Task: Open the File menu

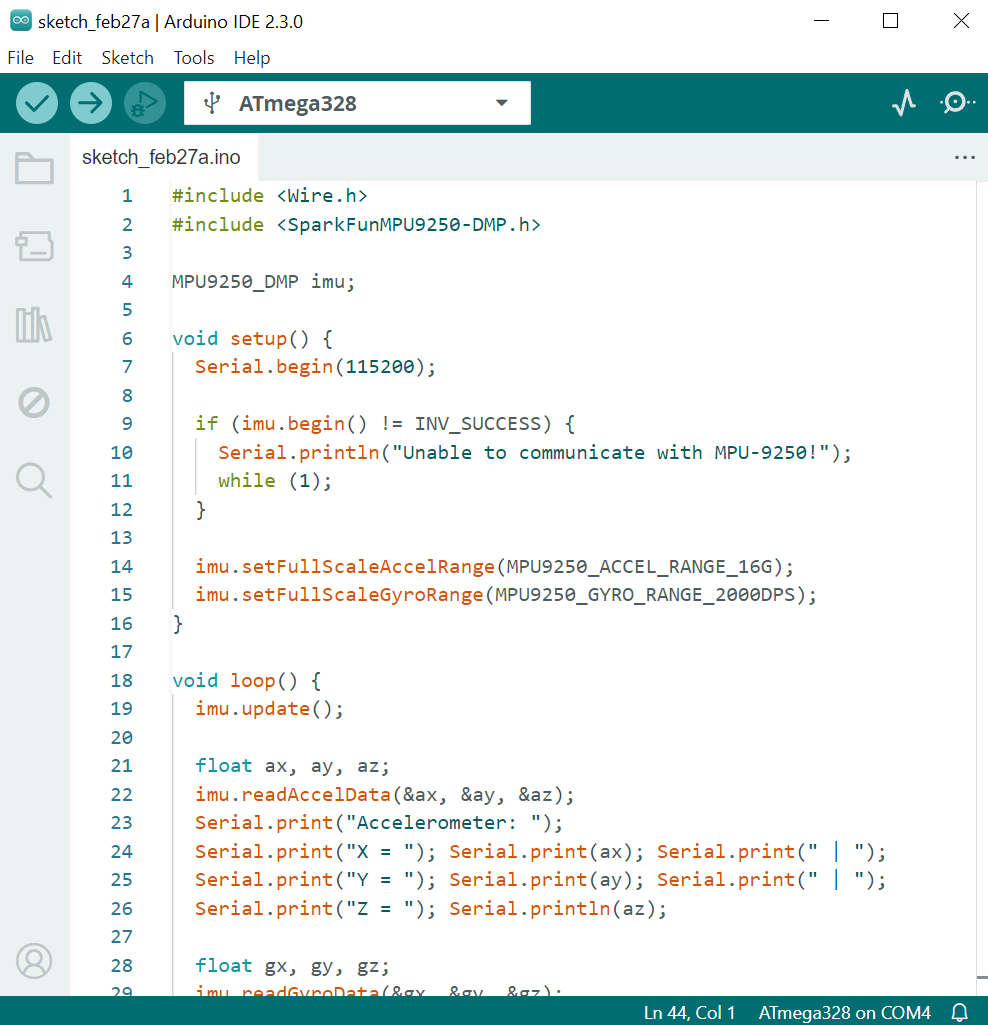Action: pos(20,58)
